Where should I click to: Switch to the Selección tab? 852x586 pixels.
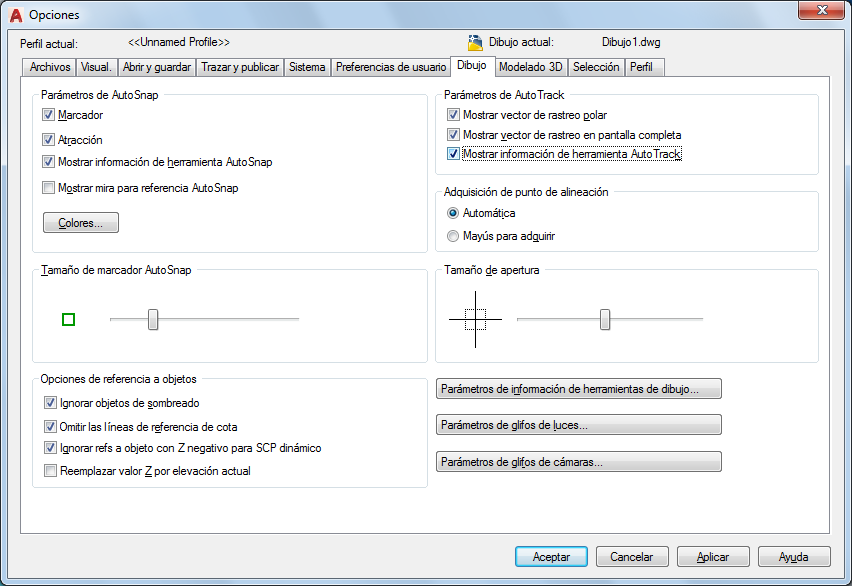pyautogui.click(x=596, y=67)
